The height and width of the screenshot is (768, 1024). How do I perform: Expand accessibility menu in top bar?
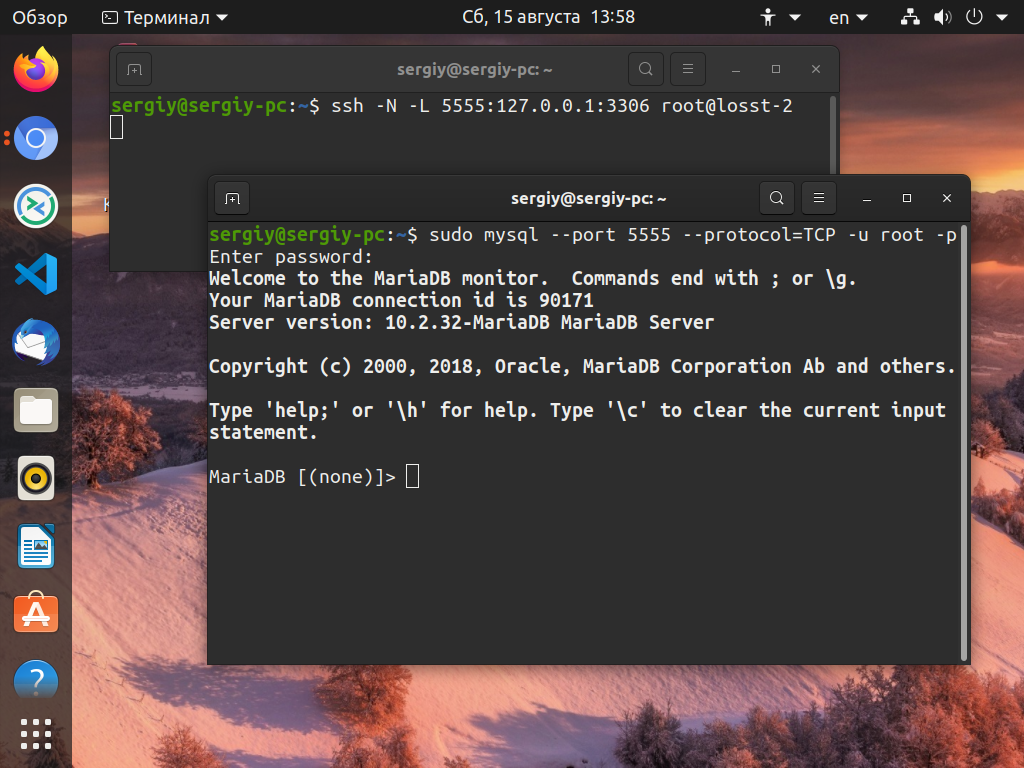click(780, 18)
